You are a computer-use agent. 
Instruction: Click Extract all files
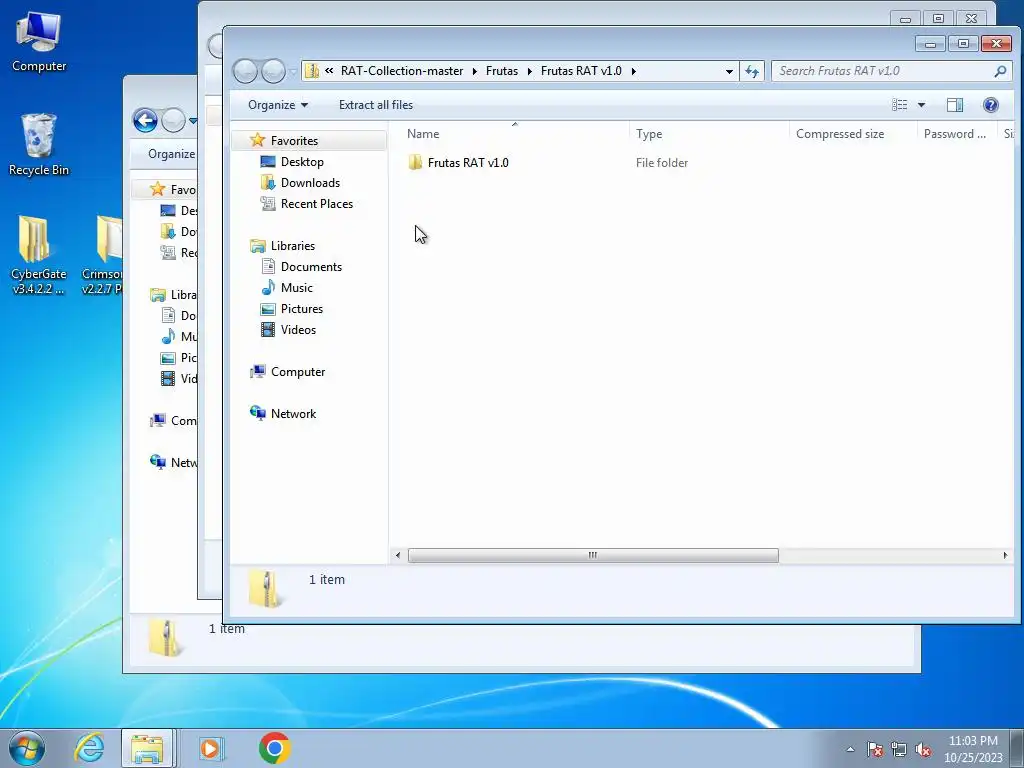coord(376,105)
